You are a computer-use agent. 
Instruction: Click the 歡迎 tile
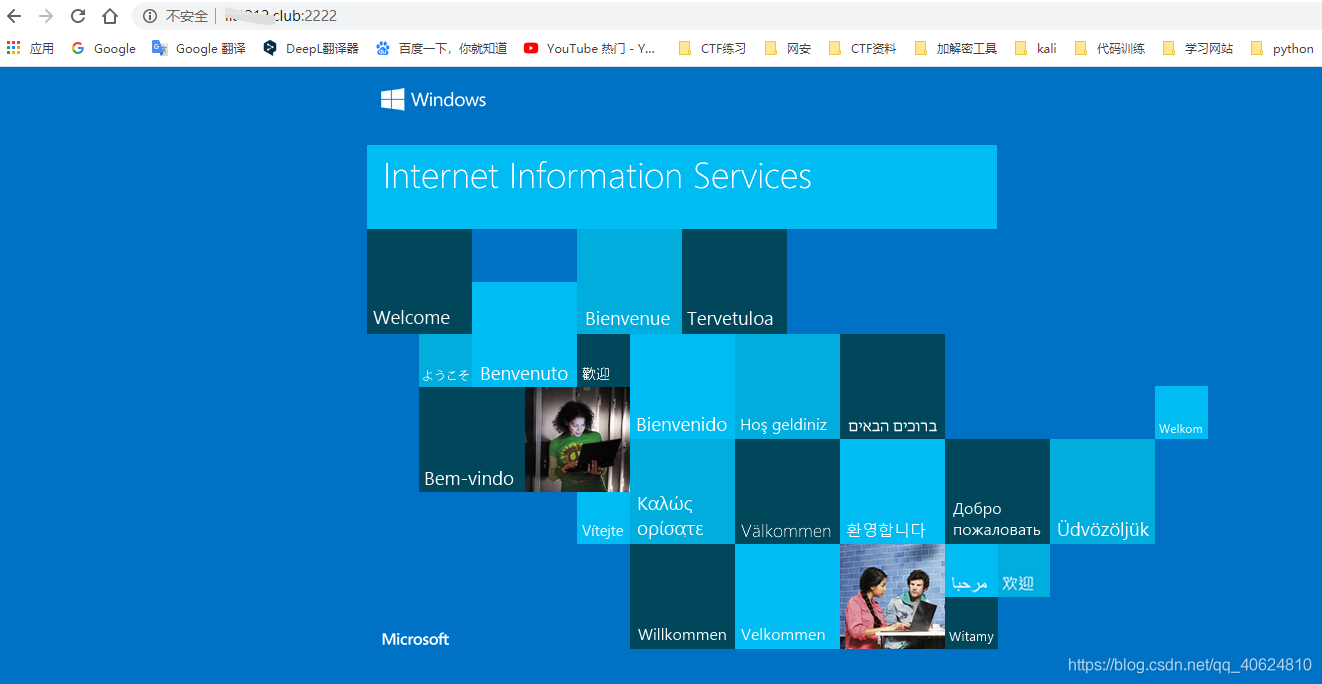coord(603,360)
